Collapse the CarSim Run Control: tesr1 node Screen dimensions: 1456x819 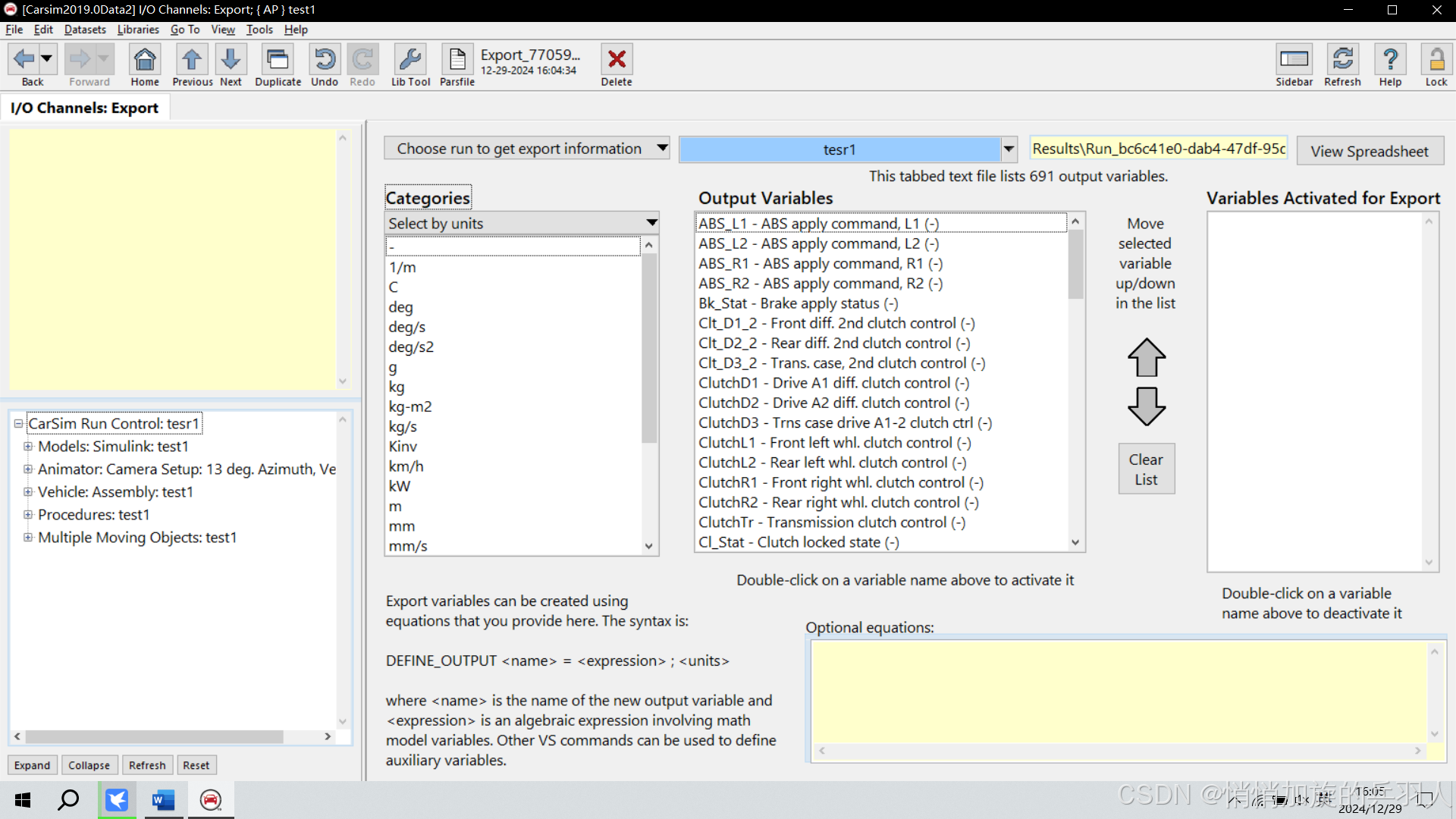(18, 424)
